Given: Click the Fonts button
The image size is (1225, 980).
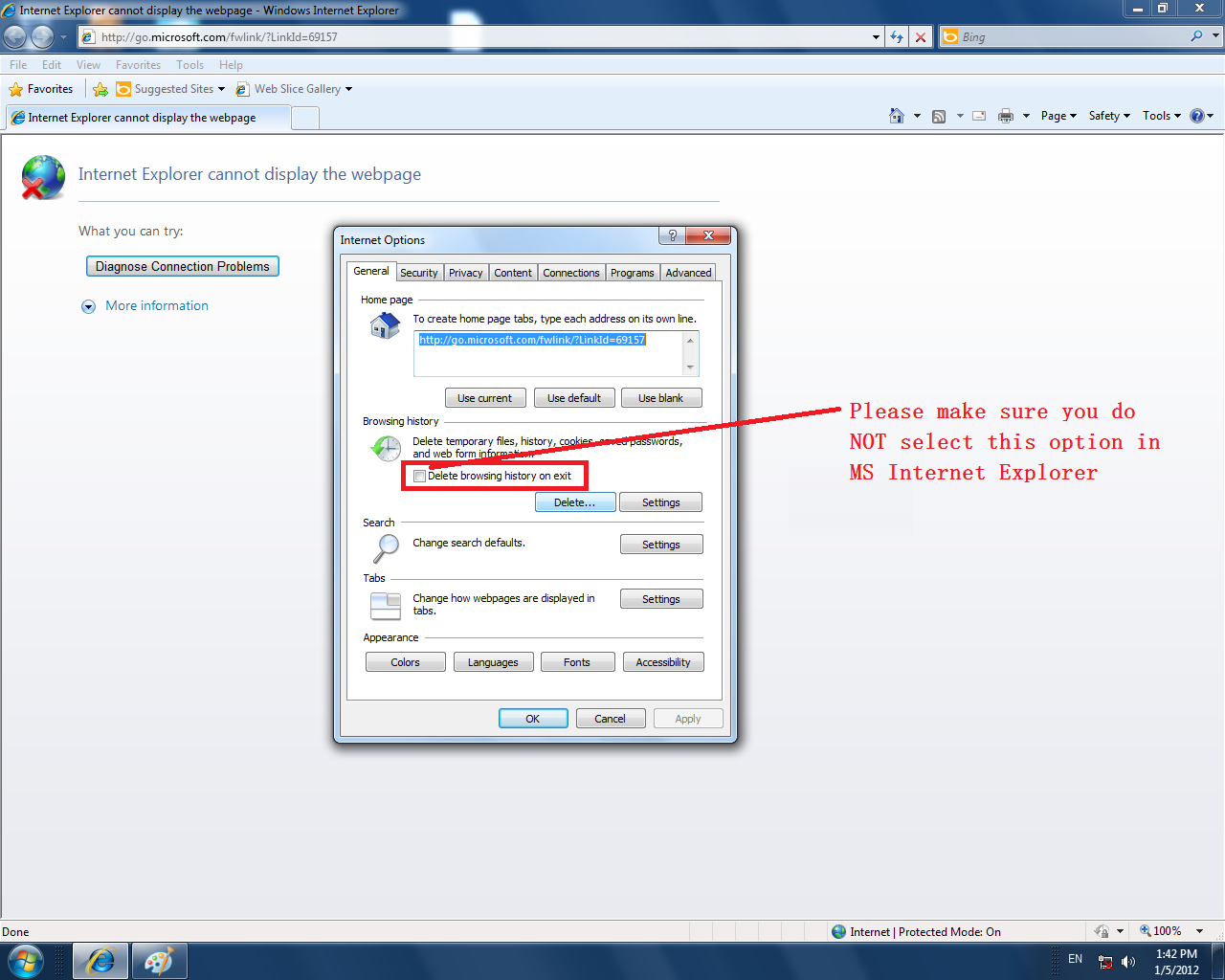Looking at the screenshot, I should pyautogui.click(x=577, y=662).
